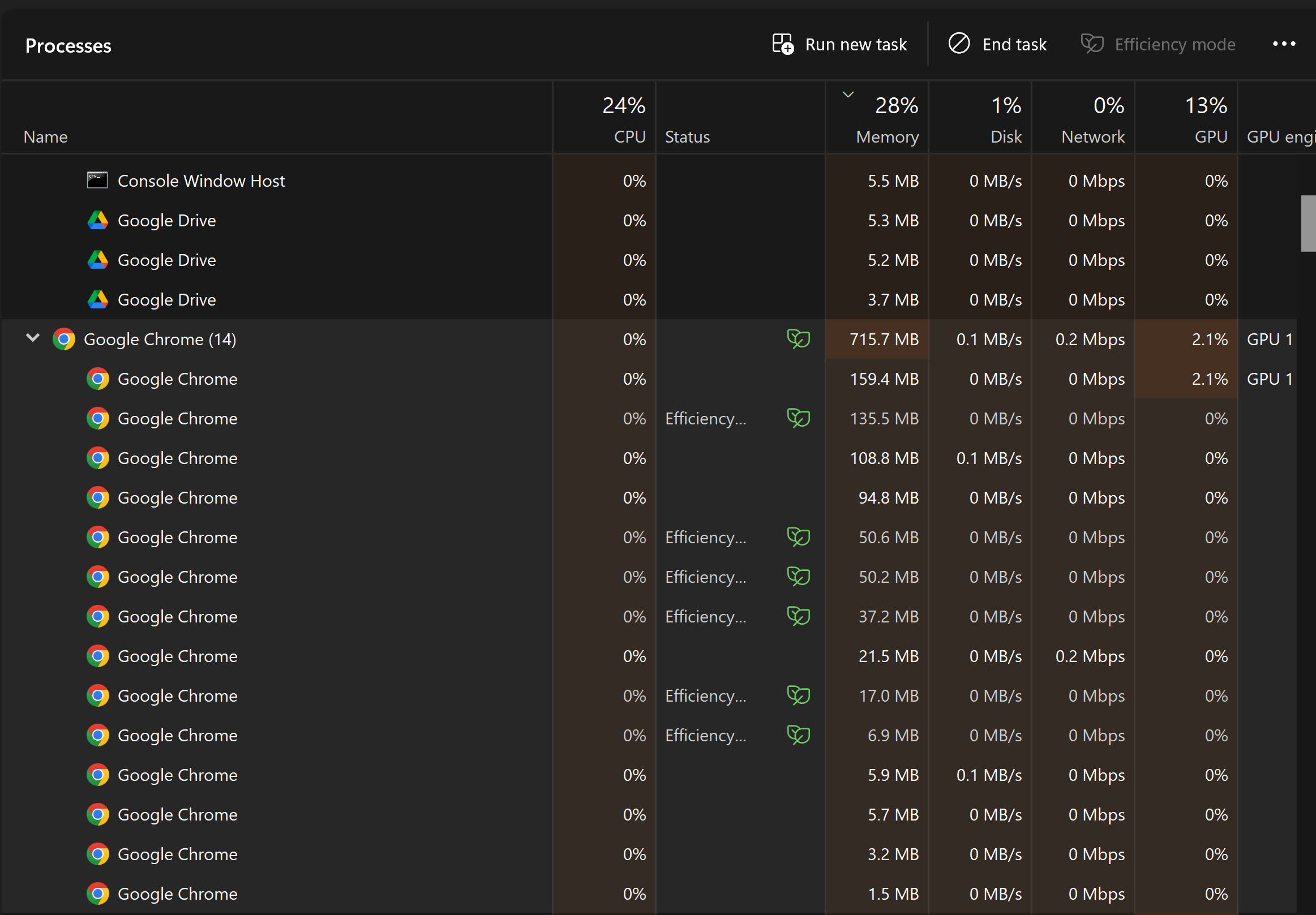This screenshot has width=1316, height=915.
Task: Click the green leaf icon on Chrome (14) row
Action: pos(798,339)
